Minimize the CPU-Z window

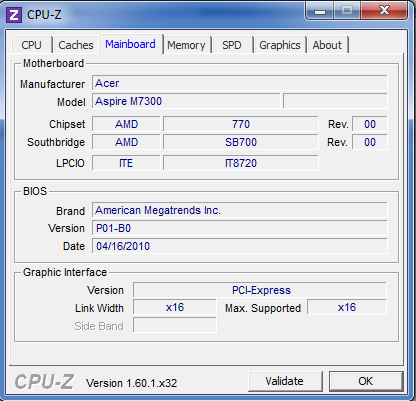(320, 11)
